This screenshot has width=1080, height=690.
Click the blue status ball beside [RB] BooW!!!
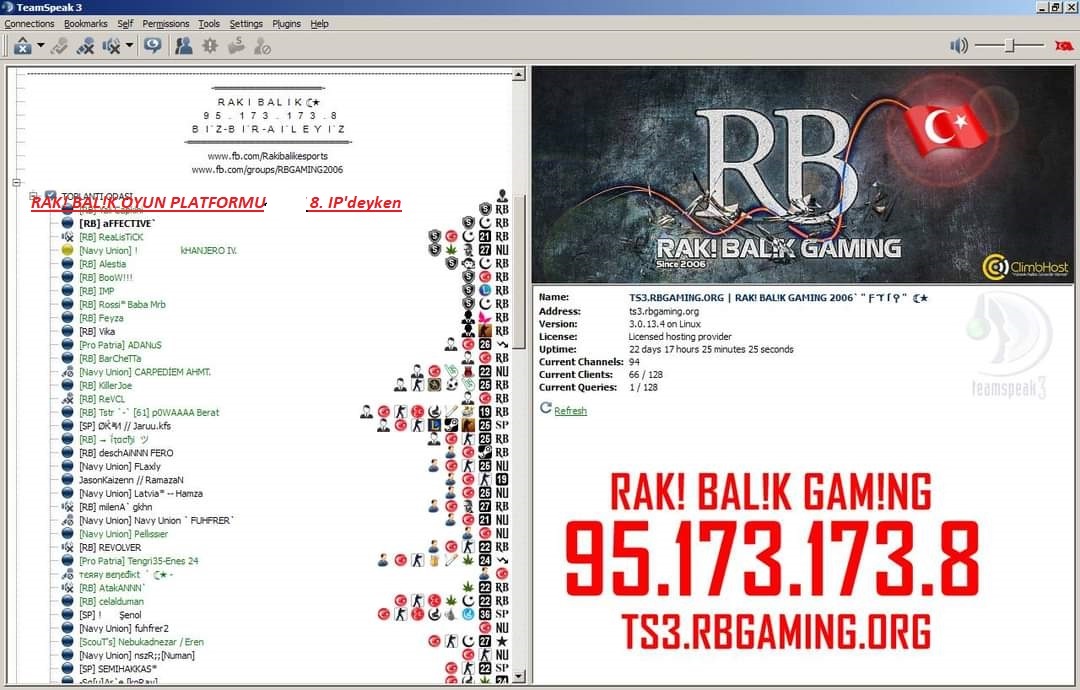click(x=68, y=278)
